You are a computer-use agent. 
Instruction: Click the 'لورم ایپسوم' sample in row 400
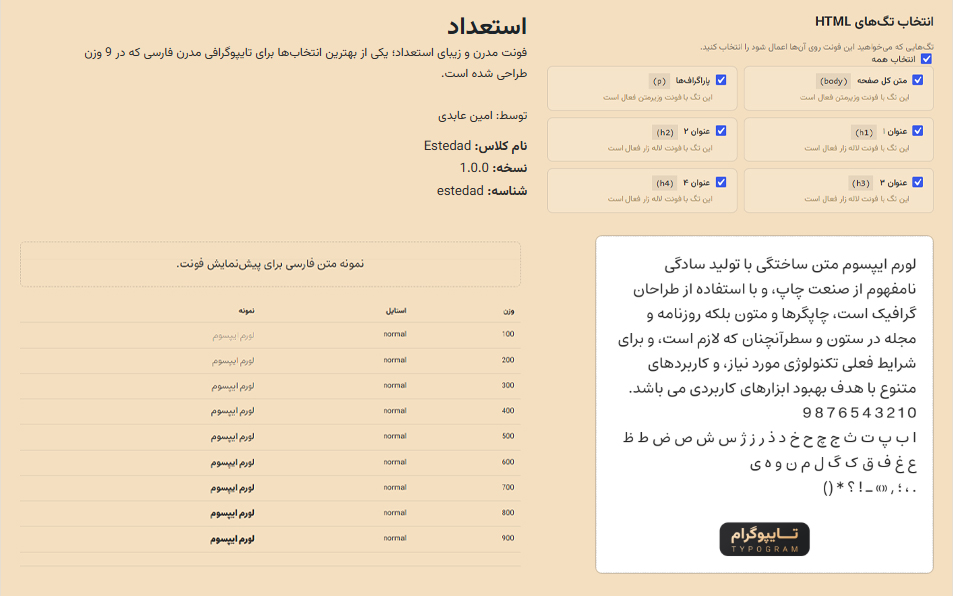233,412
